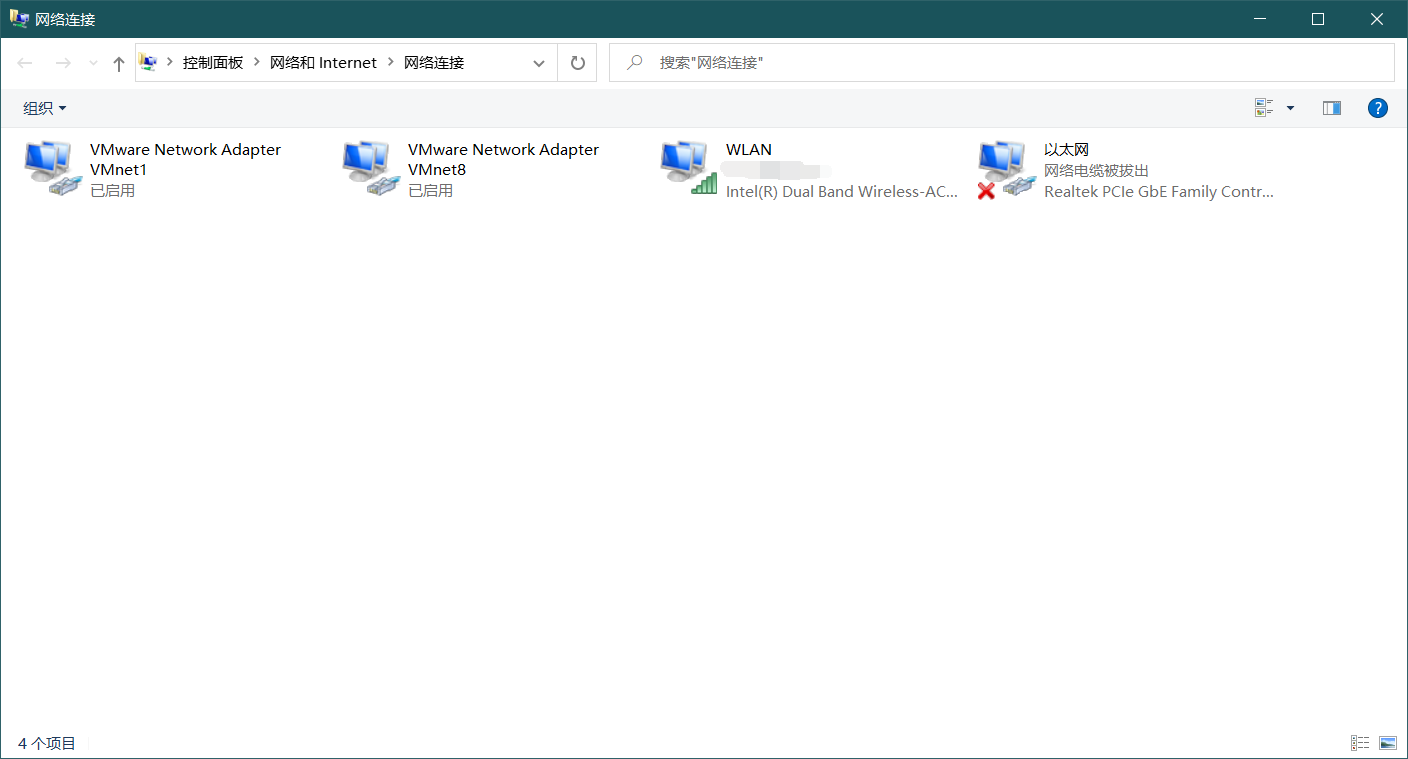Image resolution: width=1408 pixels, height=759 pixels.
Task: Click 控制面板 in the breadcrumb path
Action: tap(213, 63)
